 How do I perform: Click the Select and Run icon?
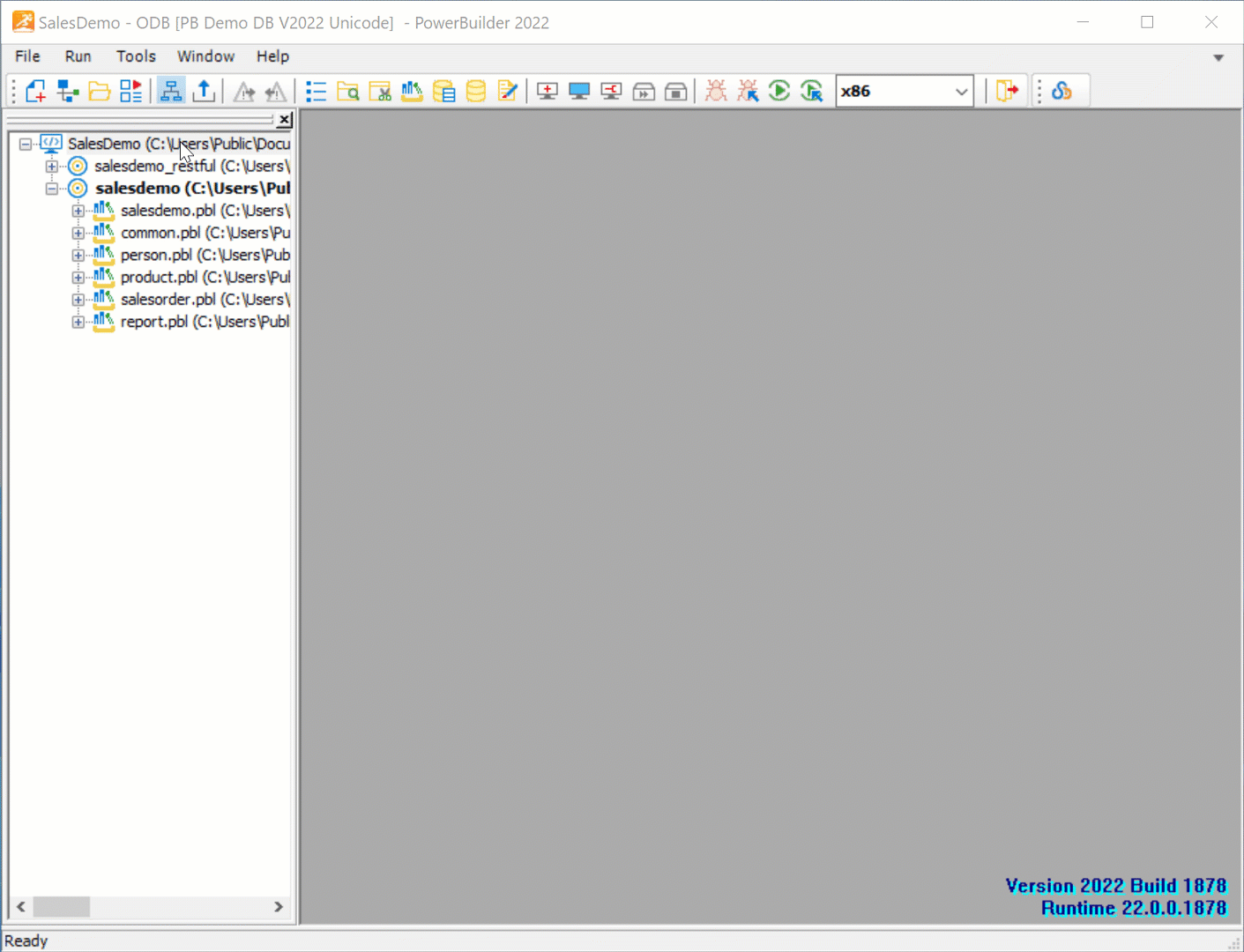tap(812, 91)
